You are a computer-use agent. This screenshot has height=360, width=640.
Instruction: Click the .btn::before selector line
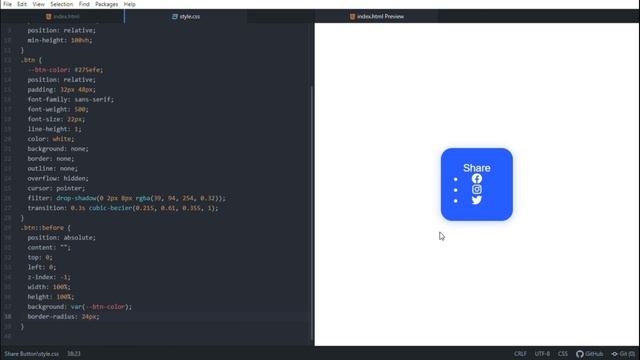click(45, 228)
